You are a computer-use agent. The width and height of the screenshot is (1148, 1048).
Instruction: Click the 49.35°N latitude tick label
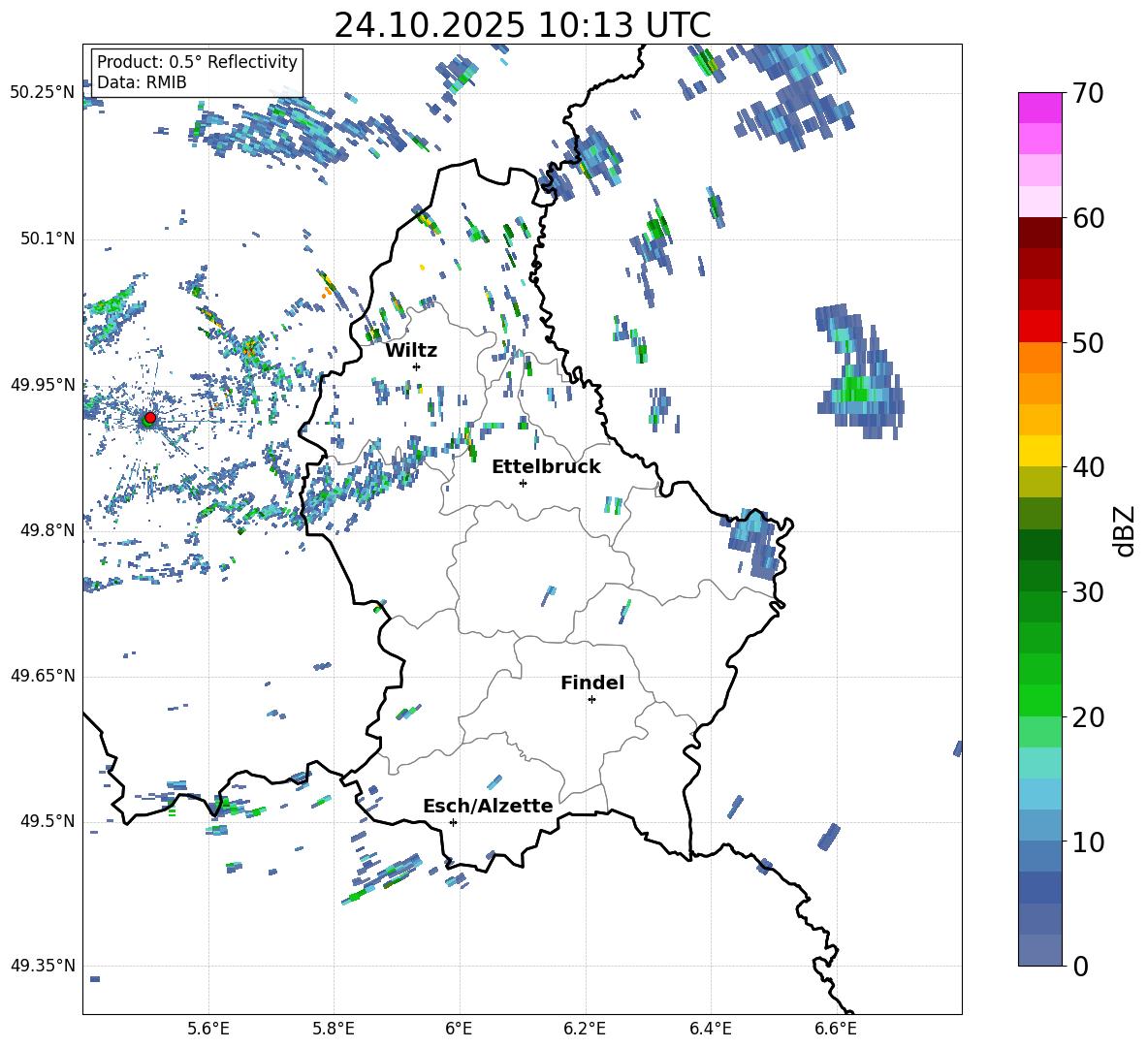click(x=43, y=966)
